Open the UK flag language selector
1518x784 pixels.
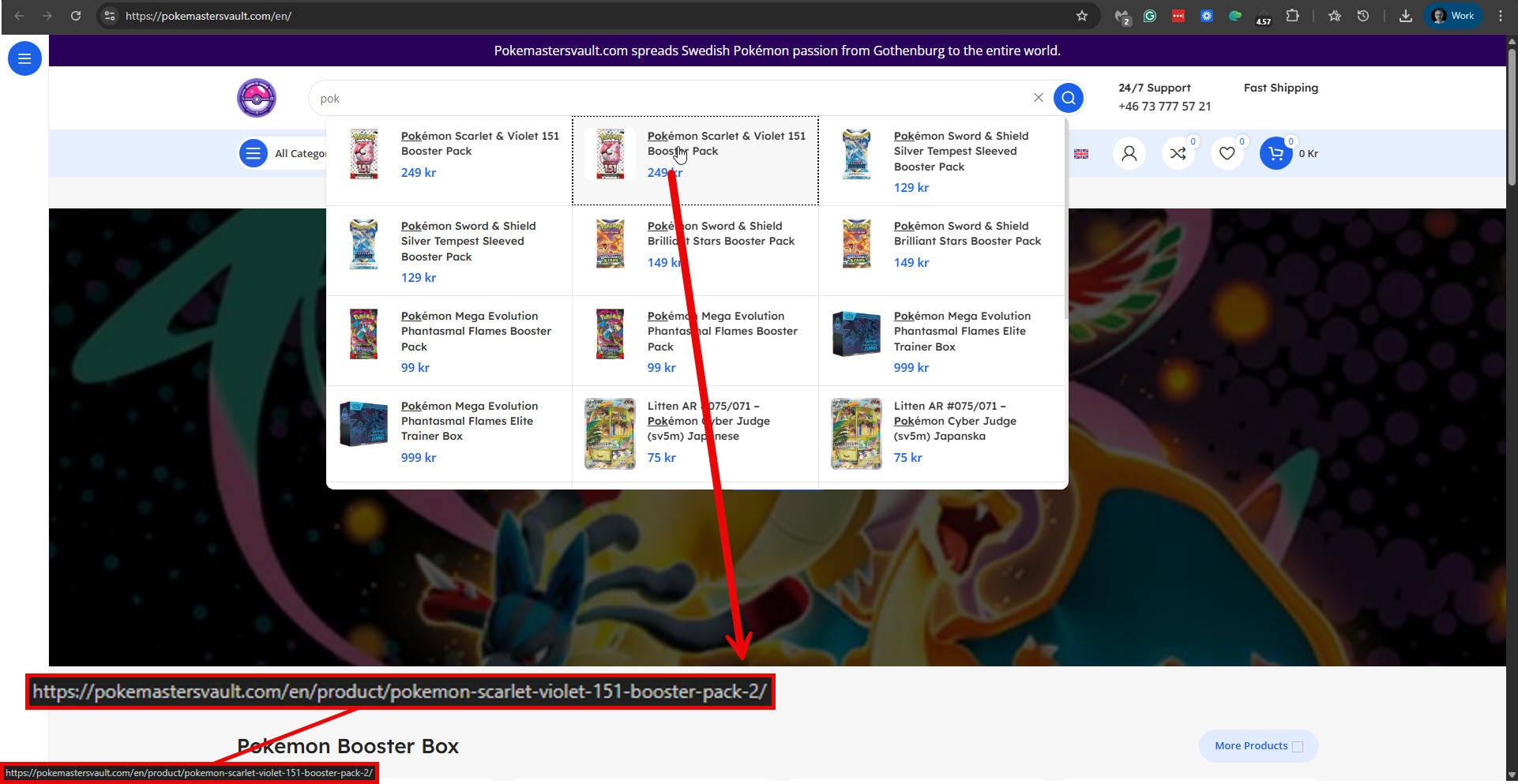[x=1081, y=154]
